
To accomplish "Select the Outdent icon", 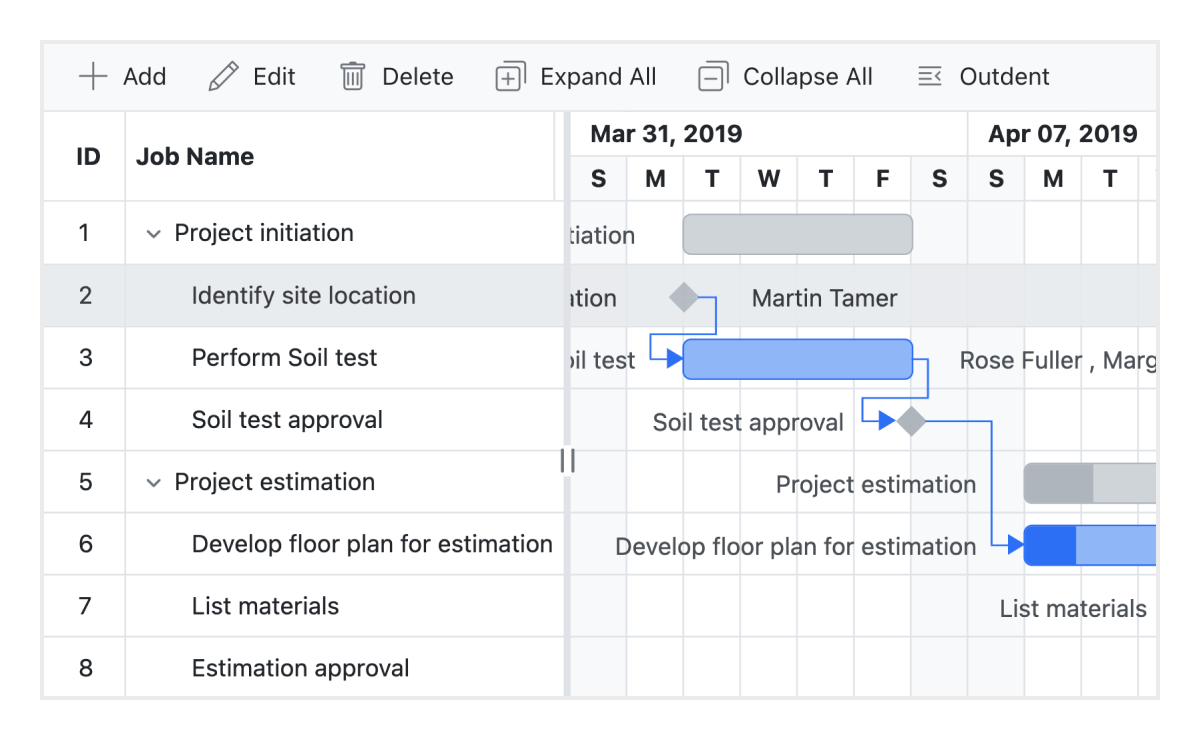I will click(x=930, y=76).
